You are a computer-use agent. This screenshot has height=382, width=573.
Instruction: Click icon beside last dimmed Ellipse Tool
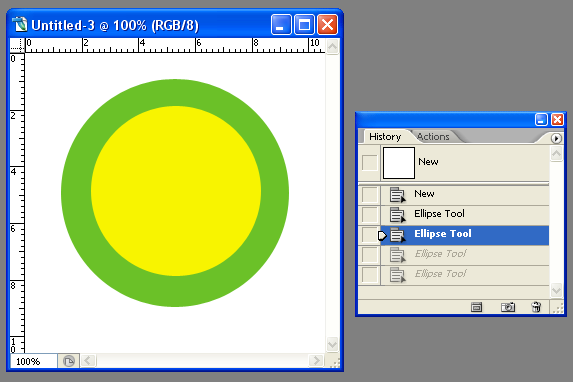[x=398, y=275]
